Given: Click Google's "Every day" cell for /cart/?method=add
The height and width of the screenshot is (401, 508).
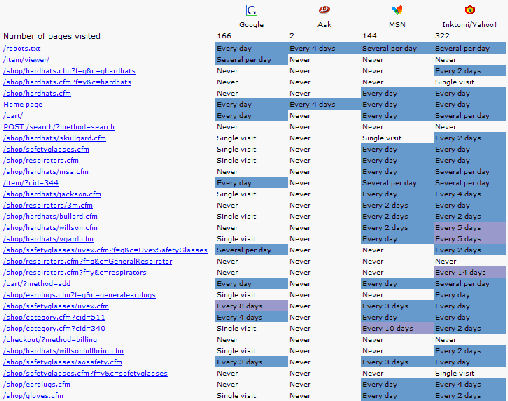Looking at the screenshot, I should click(x=251, y=284).
